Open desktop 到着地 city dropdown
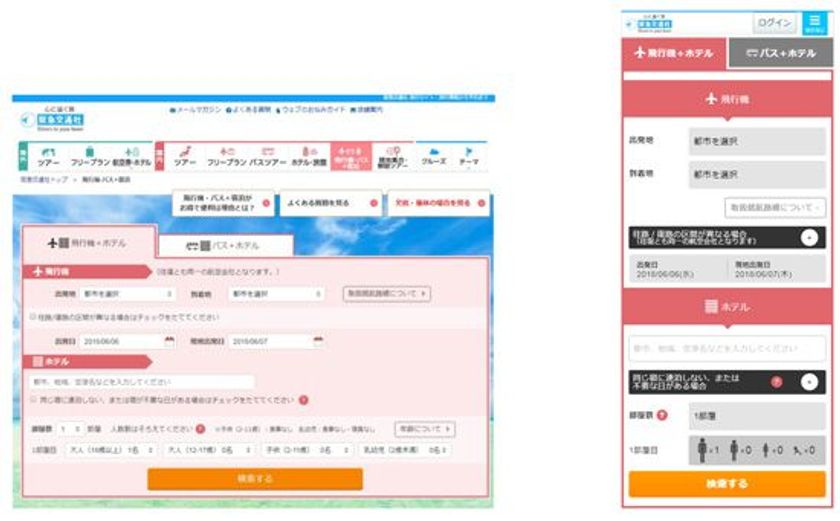The image size is (840, 521). [x=276, y=293]
